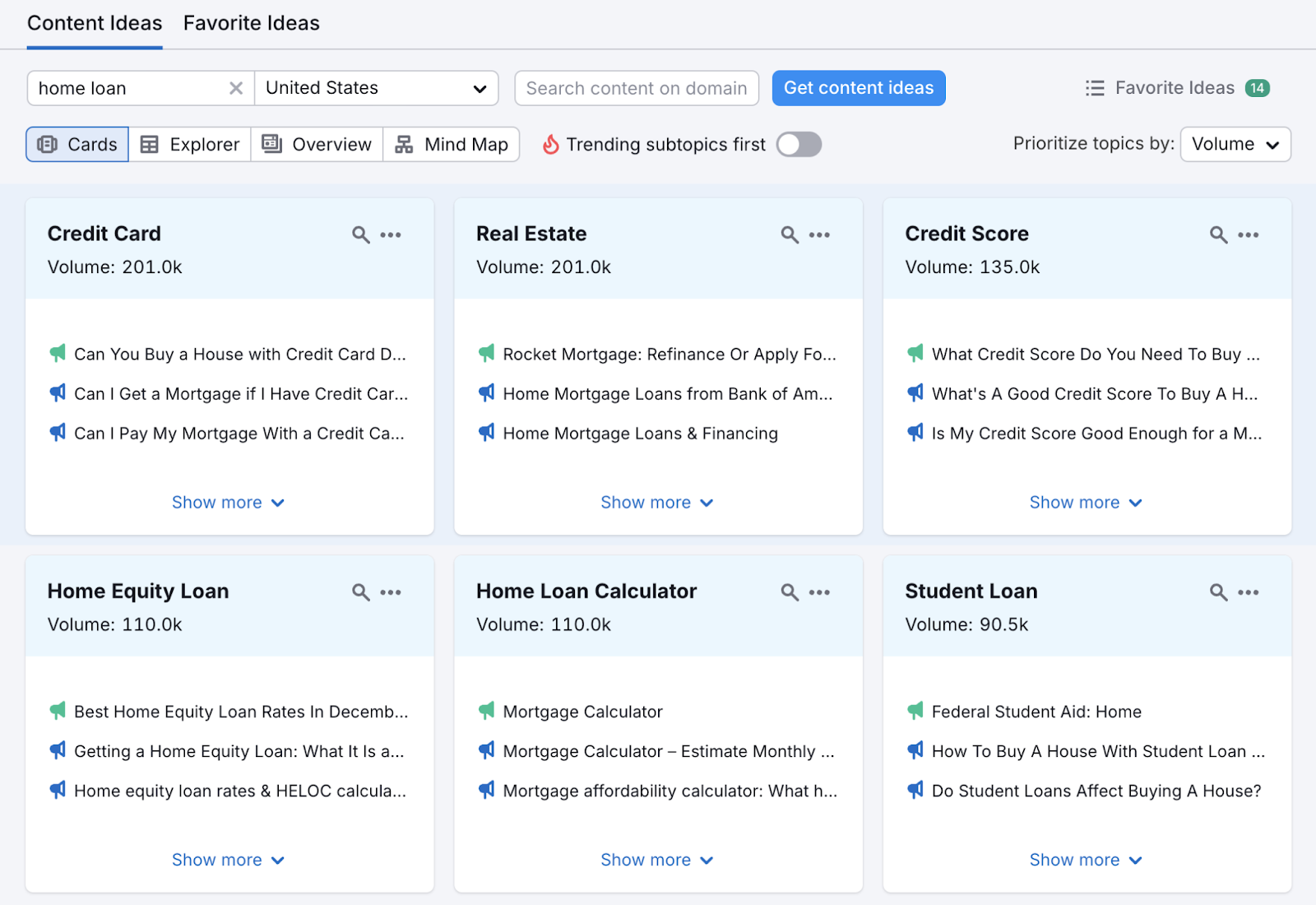Open more options on Credit Card card
Image resolution: width=1316 pixels, height=905 pixels.
[391, 234]
